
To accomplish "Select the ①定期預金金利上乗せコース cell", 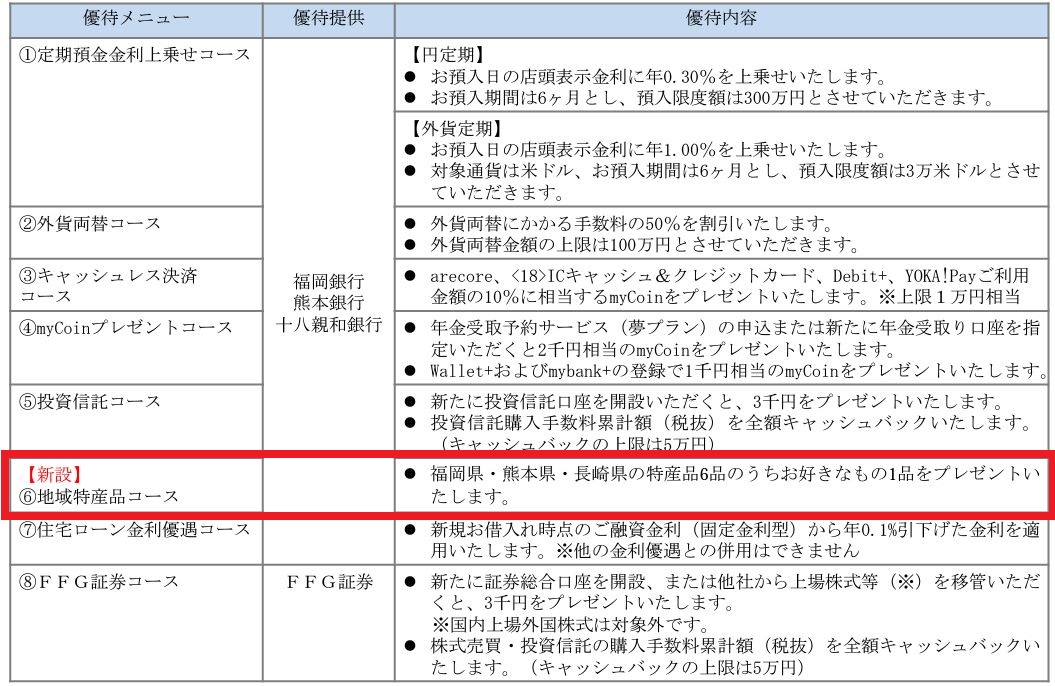I will click(x=136, y=122).
